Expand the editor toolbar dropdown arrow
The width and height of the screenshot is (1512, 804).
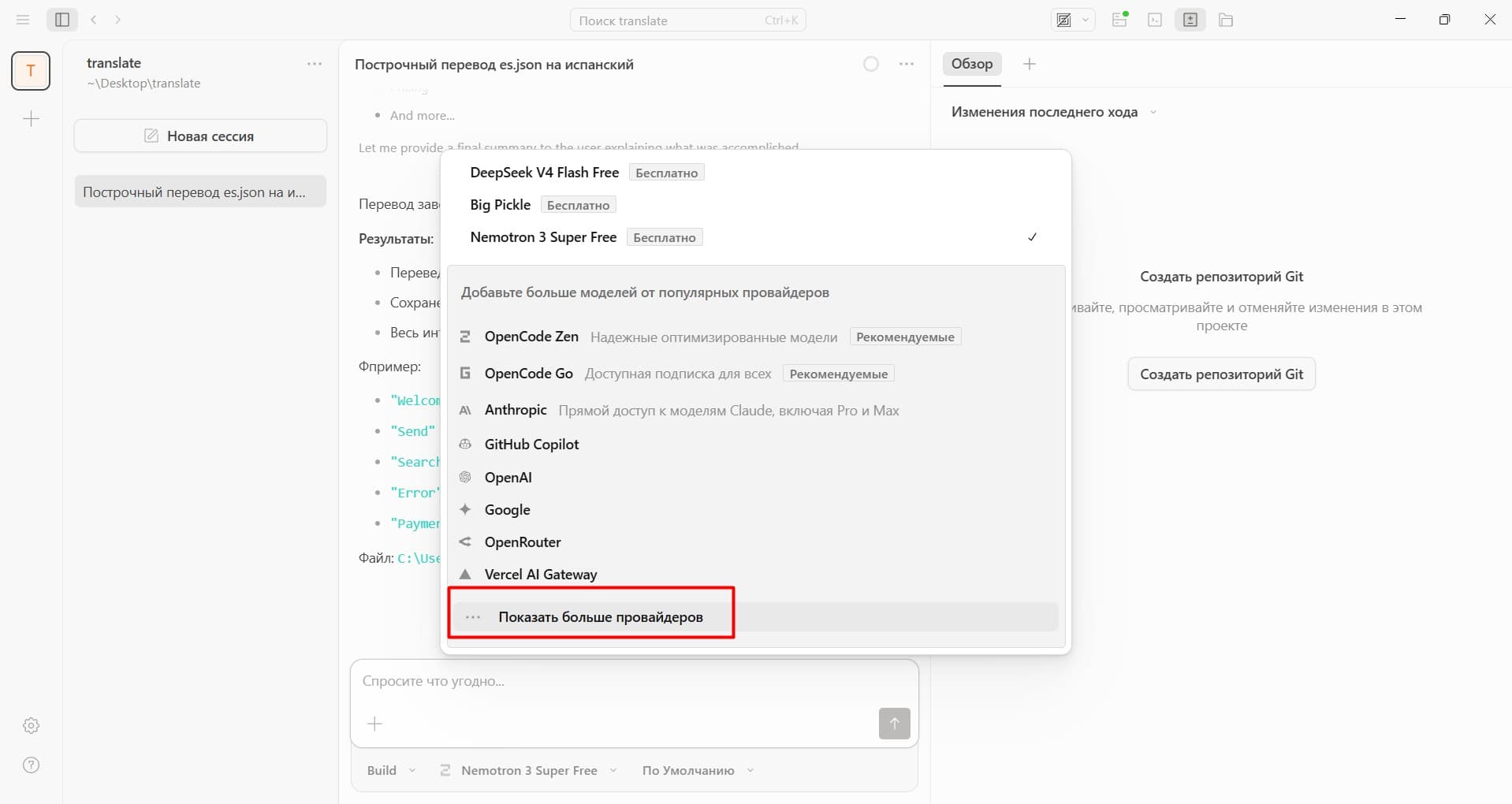click(1086, 20)
